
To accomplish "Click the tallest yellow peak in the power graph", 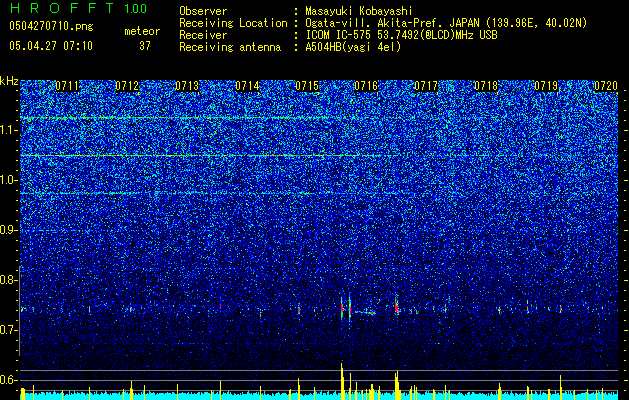I will coord(342,381).
